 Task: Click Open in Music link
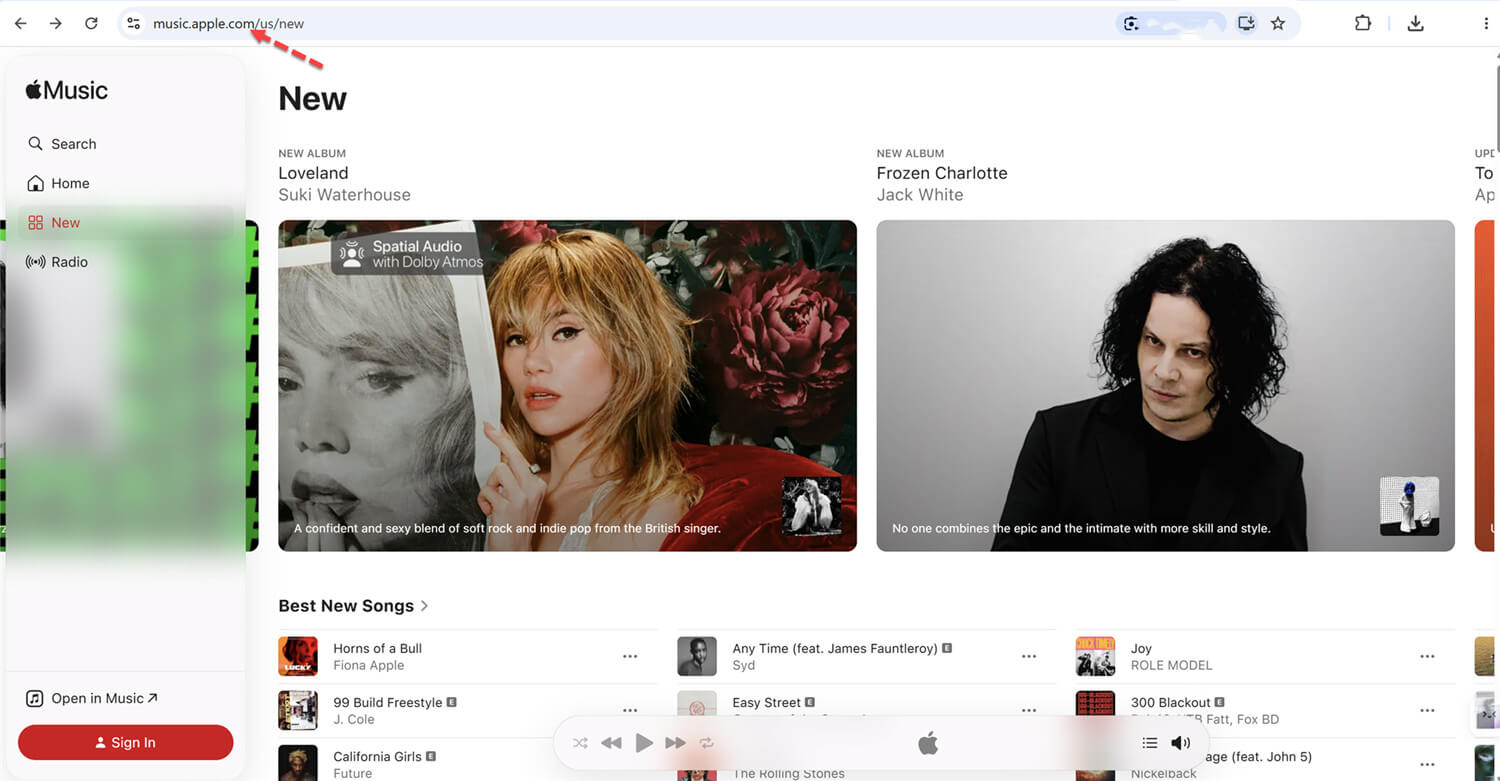(92, 698)
